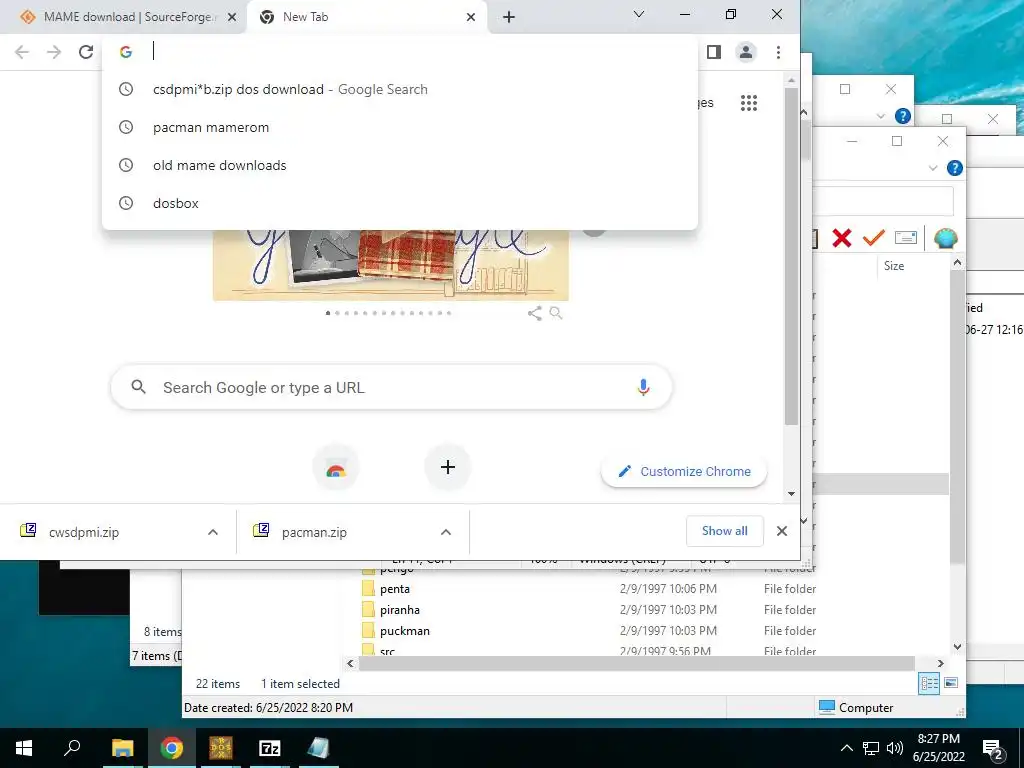Select the penta folder

394,589
